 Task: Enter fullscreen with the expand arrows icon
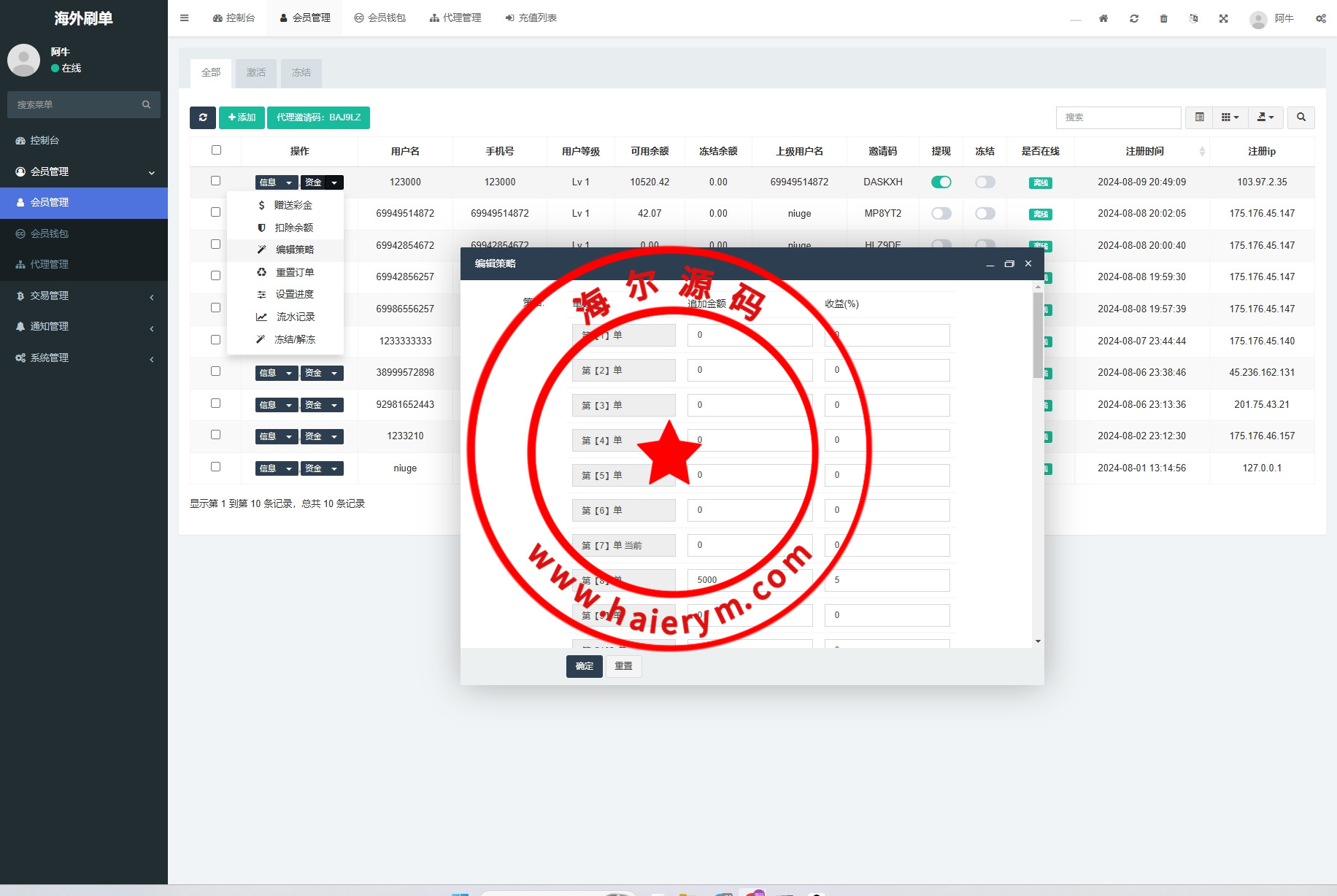pyautogui.click(x=1224, y=18)
